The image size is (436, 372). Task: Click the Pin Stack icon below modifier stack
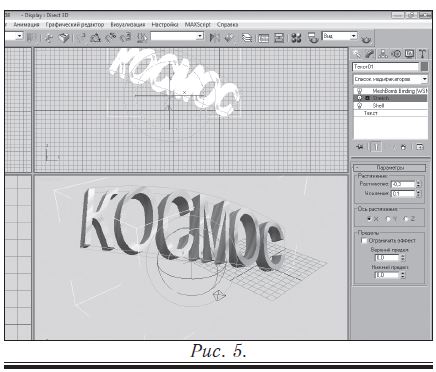[360, 147]
